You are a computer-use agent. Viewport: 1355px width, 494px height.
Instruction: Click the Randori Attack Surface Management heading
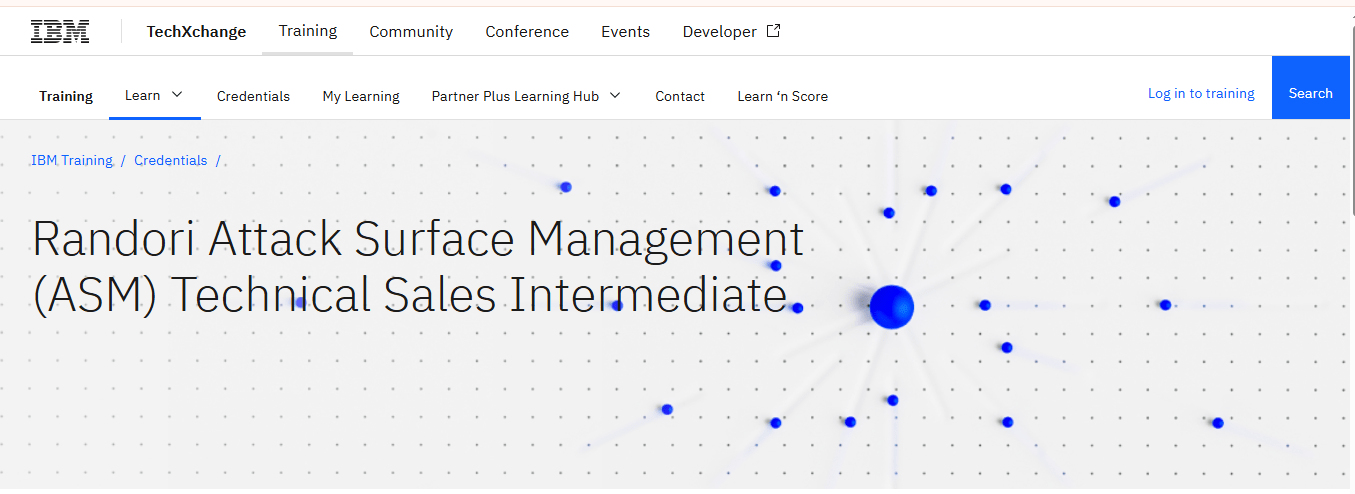tap(418, 267)
